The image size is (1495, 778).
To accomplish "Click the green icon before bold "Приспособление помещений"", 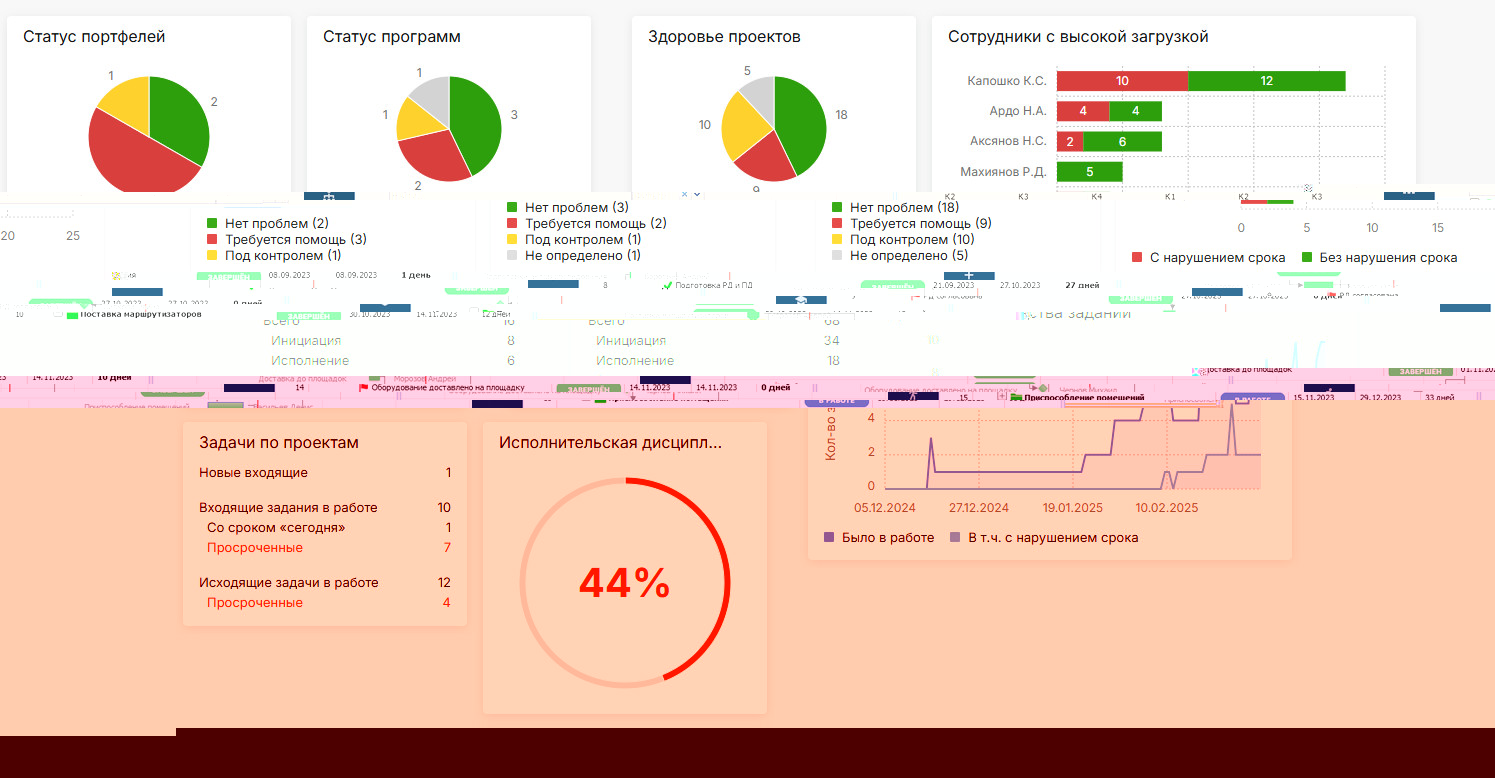I will pos(1015,398).
